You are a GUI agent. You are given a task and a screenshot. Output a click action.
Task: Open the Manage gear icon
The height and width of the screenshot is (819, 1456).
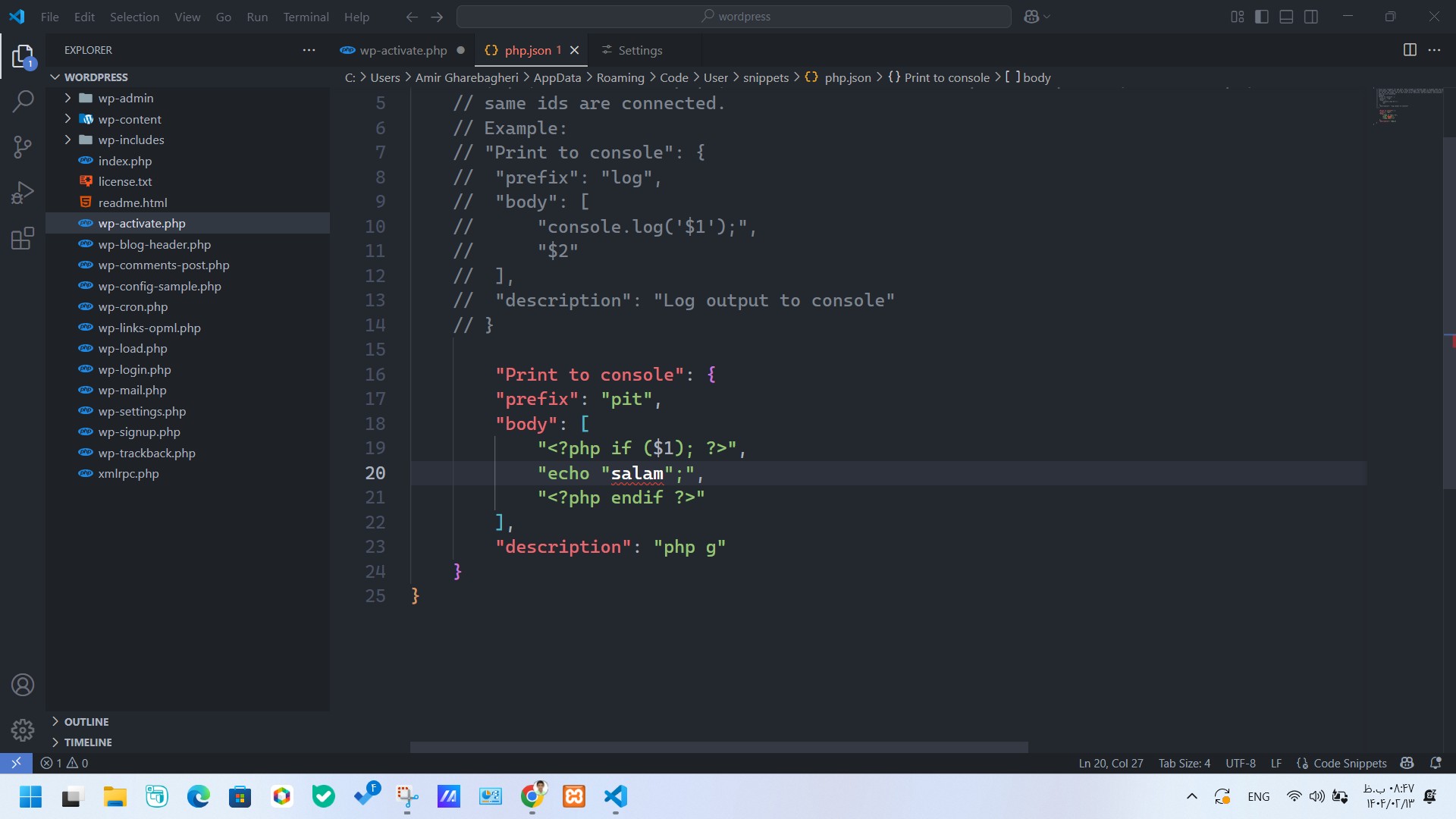coord(23,730)
